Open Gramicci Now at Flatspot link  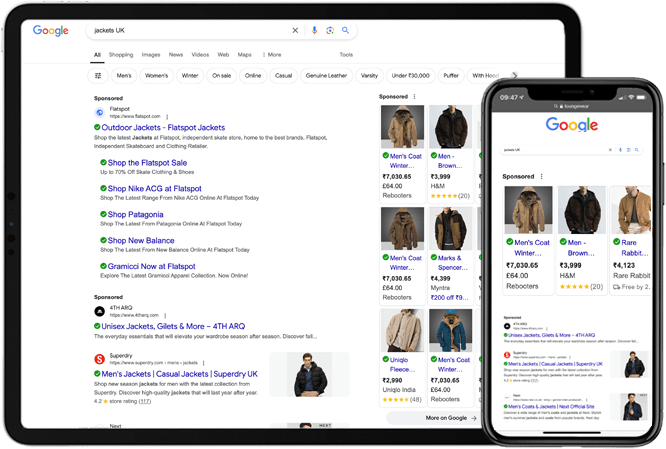click(151, 266)
